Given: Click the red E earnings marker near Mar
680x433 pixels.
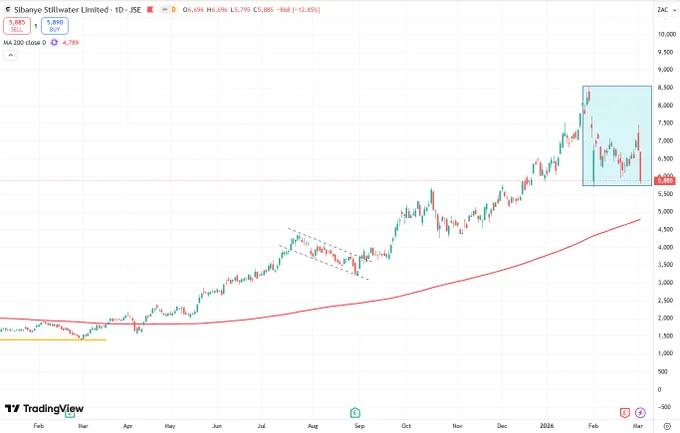Looking at the screenshot, I should tap(624, 413).
